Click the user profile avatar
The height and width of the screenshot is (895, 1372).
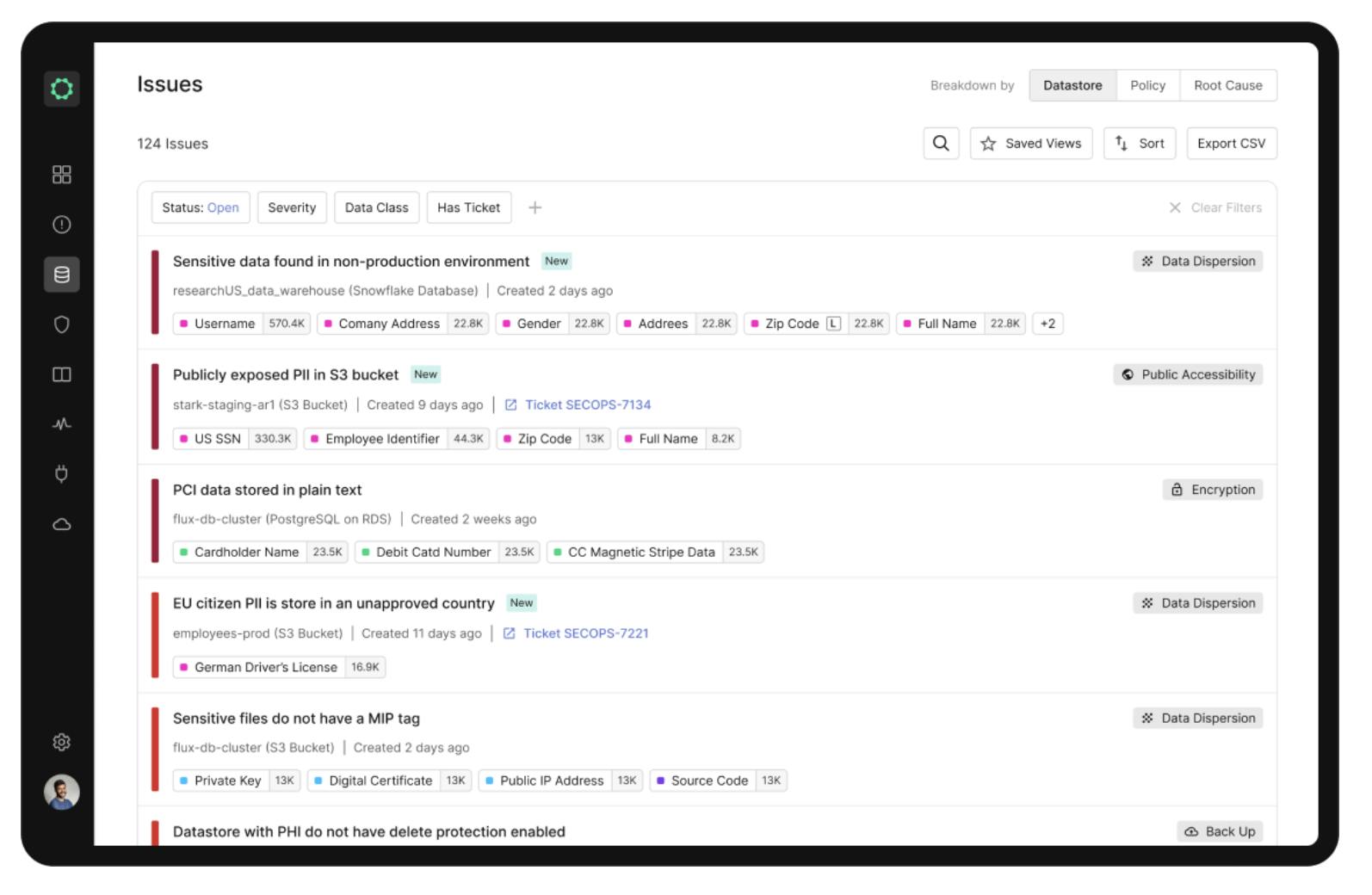tap(62, 793)
